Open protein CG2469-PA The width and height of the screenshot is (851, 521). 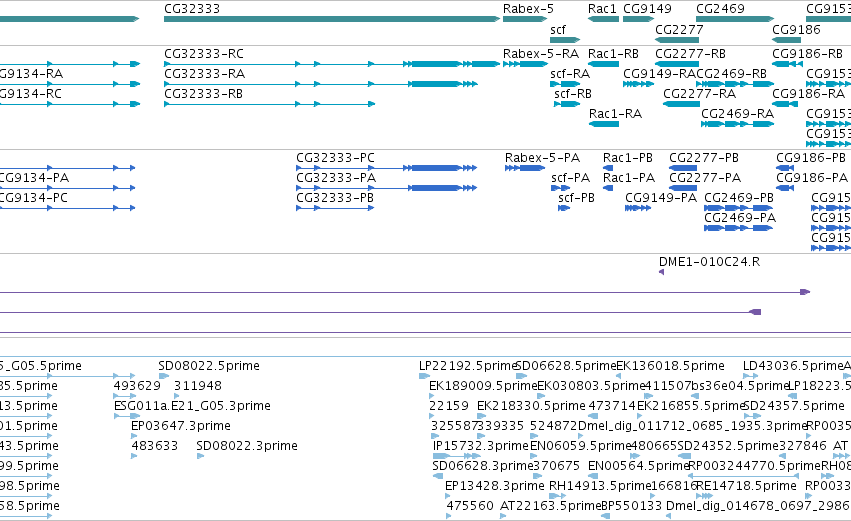pos(740,218)
